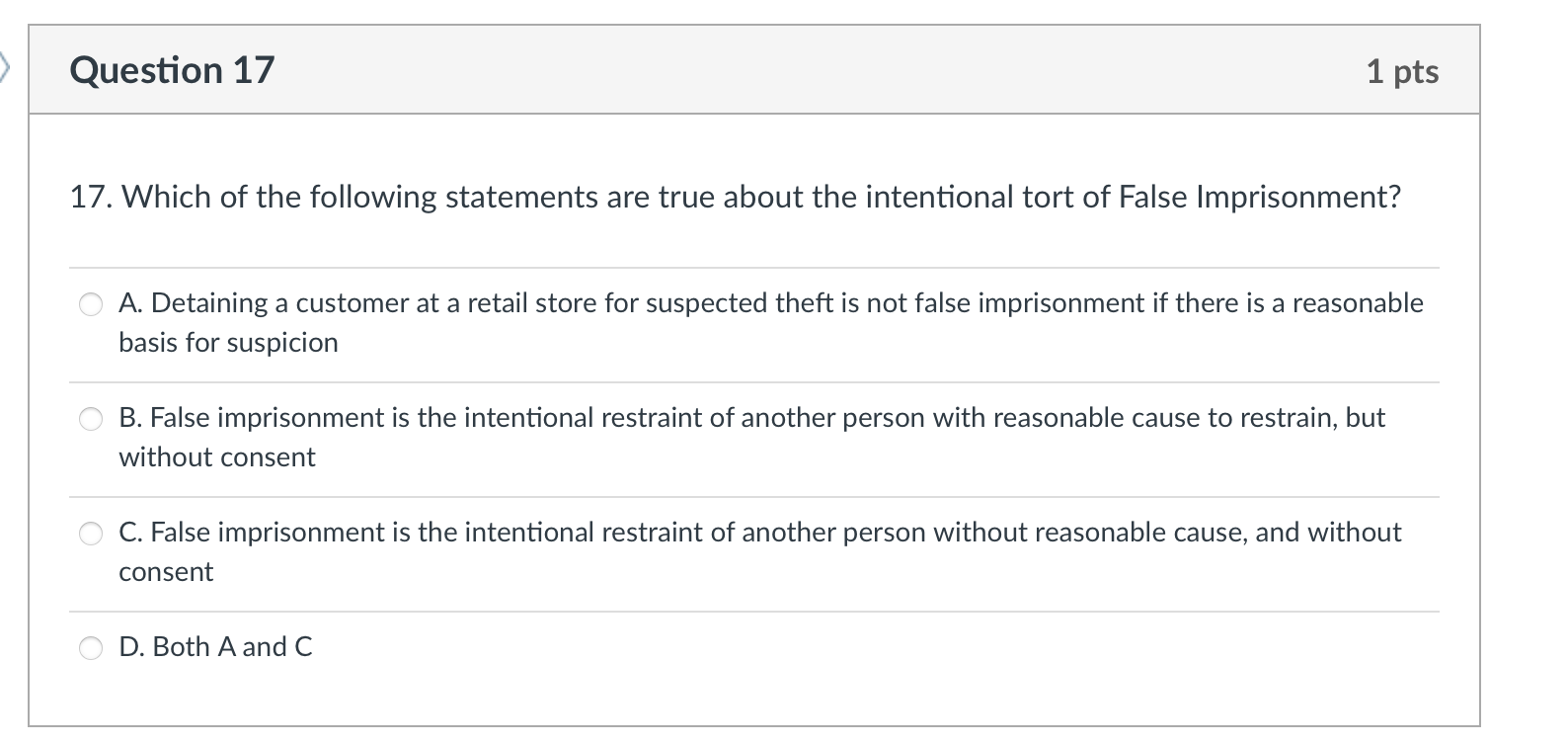The height and width of the screenshot is (745, 1568).
Task: Click the divider line above answer D
Action: pyautogui.click(x=754, y=610)
